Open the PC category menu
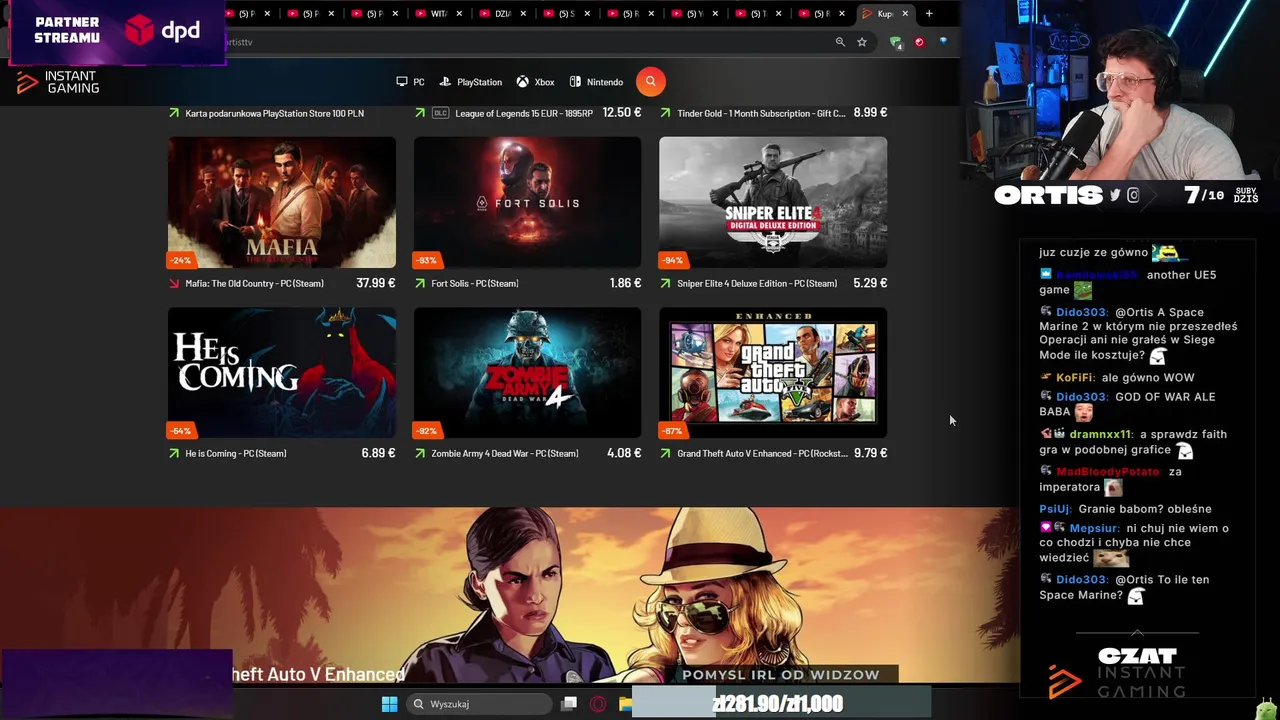The height and width of the screenshot is (720, 1280). 410,82
